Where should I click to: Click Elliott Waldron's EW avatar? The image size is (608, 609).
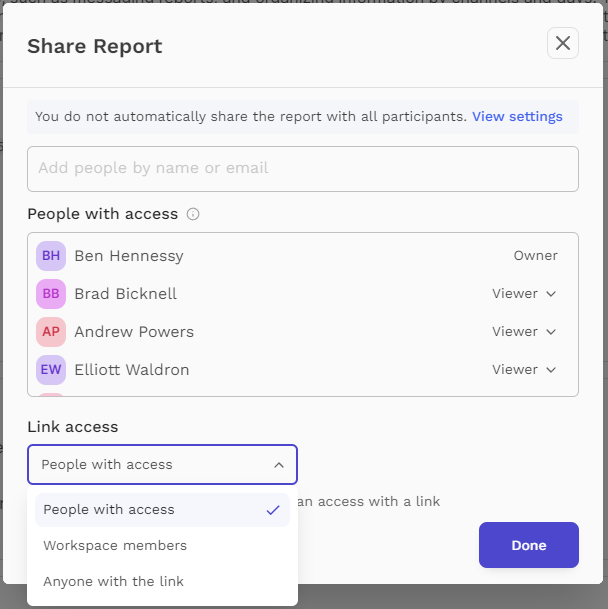[51, 370]
